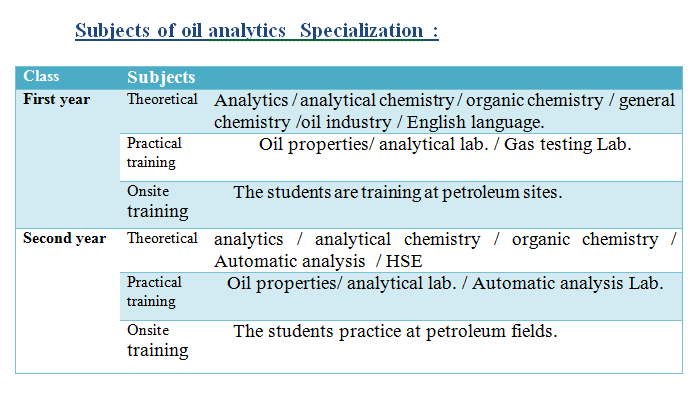Click the text 'Automatic analysis Lab.'
Image resolution: width=699 pixels, height=397 pixels.
(567, 283)
